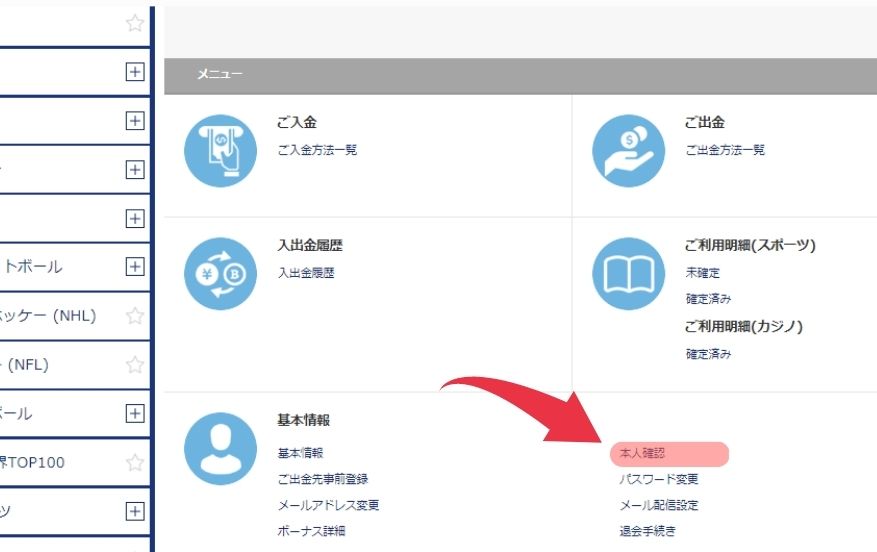Click the ご利用明細(スポーツ) heading

click(750, 246)
